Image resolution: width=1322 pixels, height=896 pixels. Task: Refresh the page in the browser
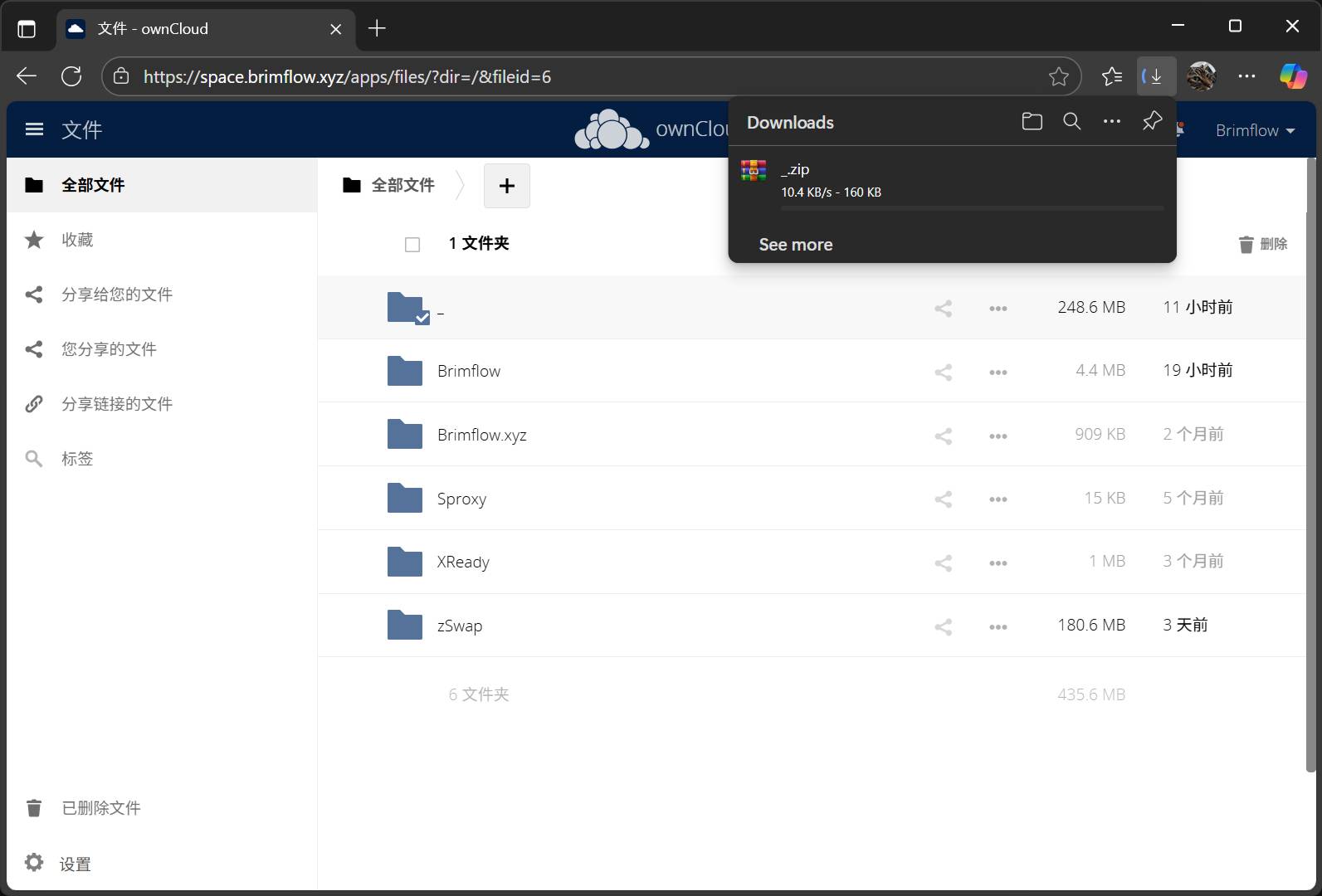pyautogui.click(x=71, y=76)
